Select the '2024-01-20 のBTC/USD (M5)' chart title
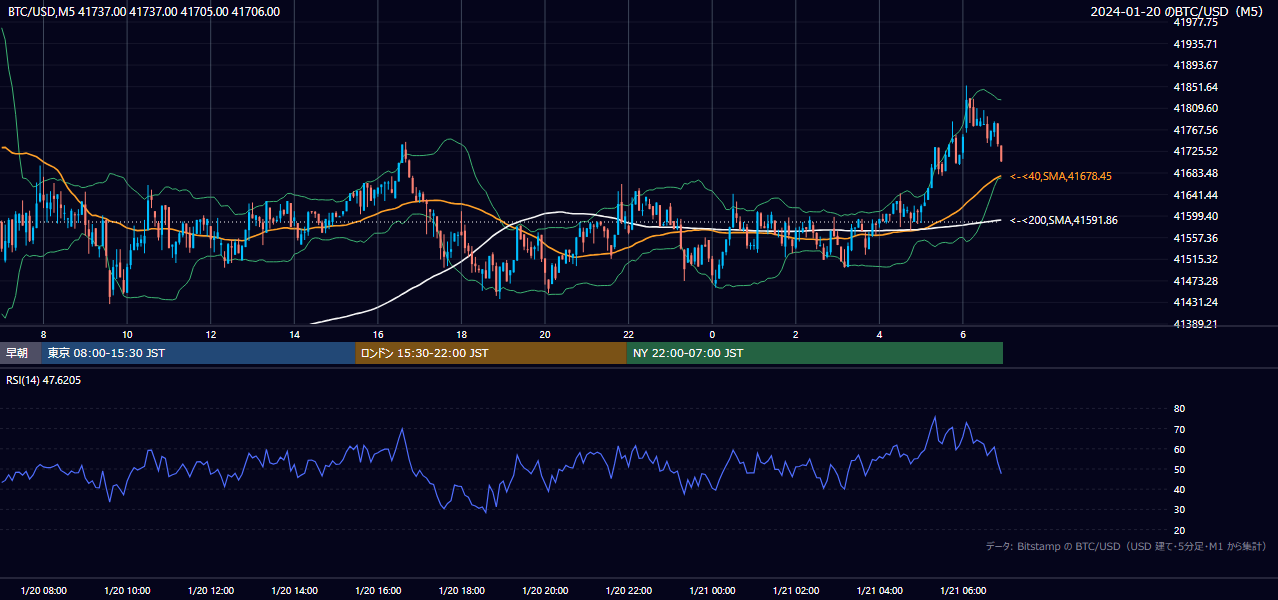The height and width of the screenshot is (600, 1278). [x=1179, y=12]
